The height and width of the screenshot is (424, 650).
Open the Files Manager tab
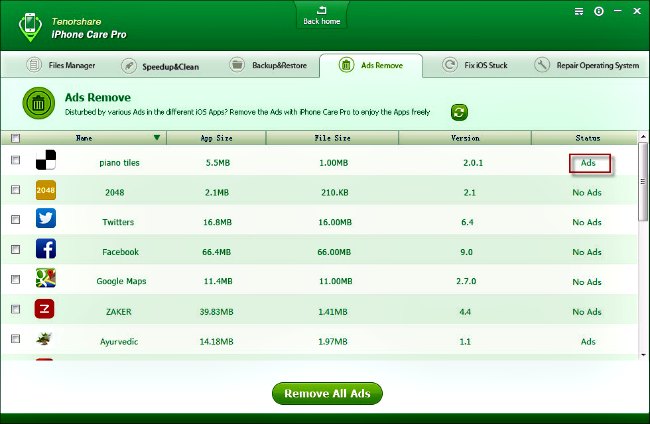pyautogui.click(x=61, y=65)
